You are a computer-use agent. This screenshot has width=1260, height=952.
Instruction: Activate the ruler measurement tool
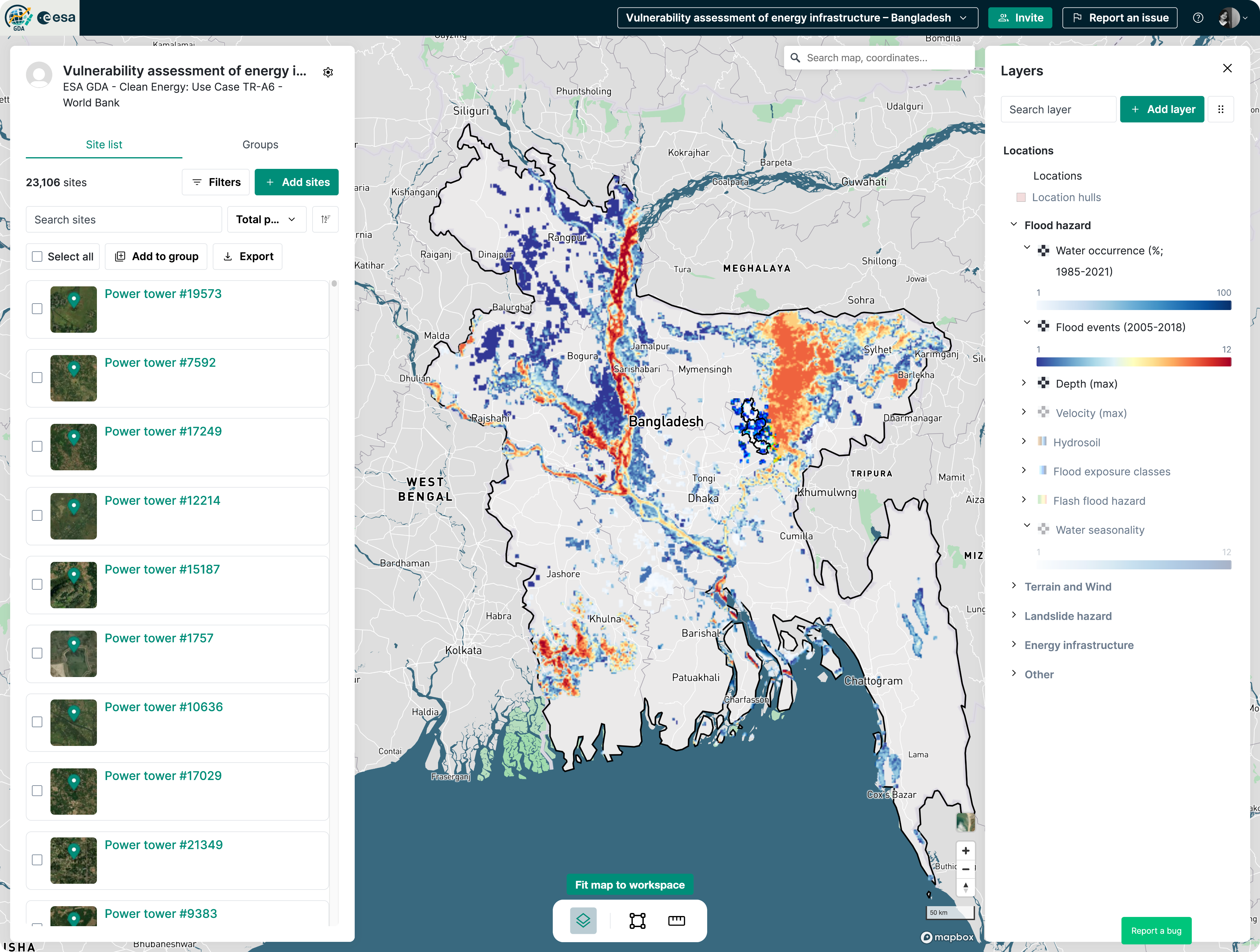[676, 920]
